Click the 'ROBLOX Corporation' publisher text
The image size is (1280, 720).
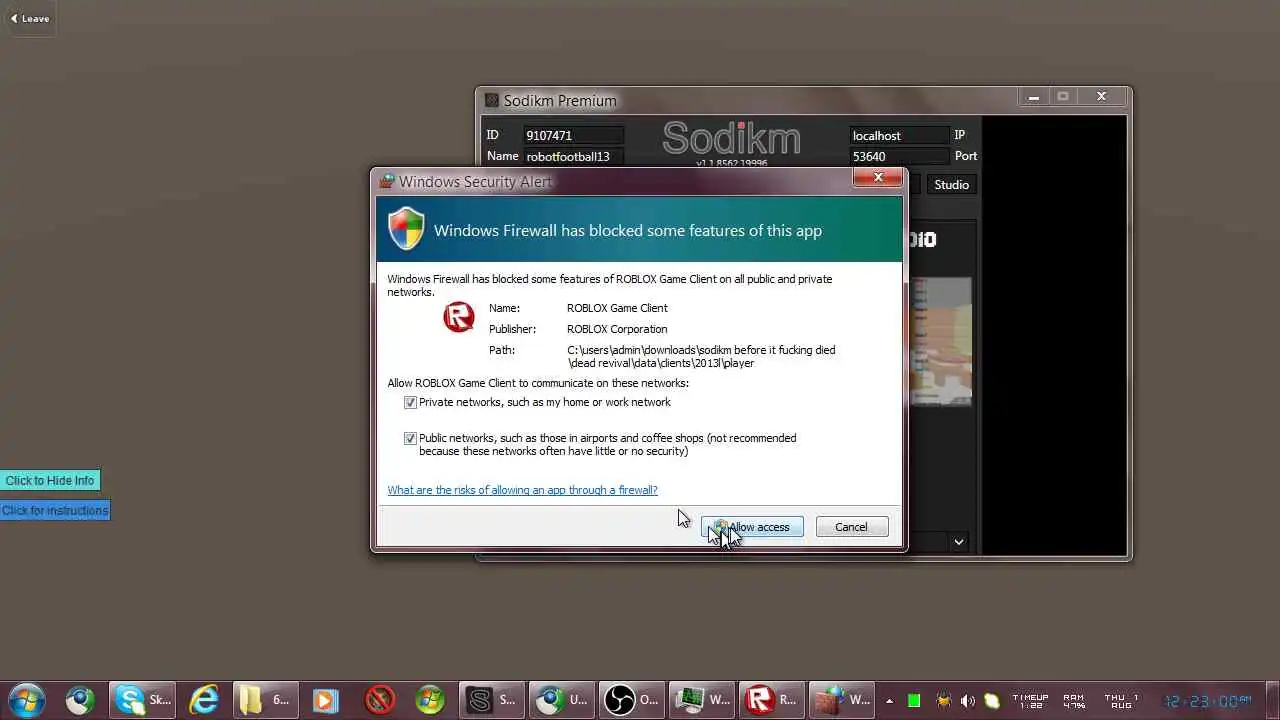tap(617, 329)
